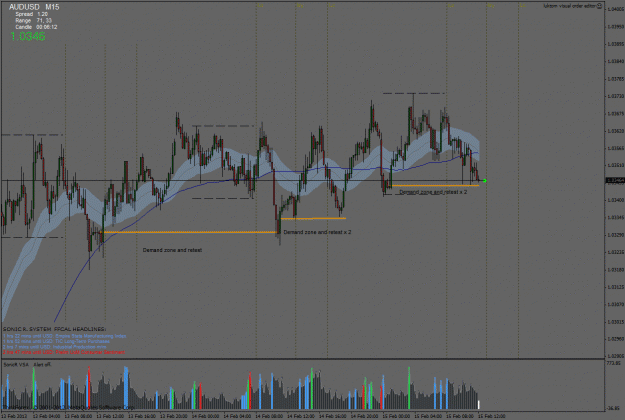
Task: Click the 1.03290 price axis label
Action: 615,235
